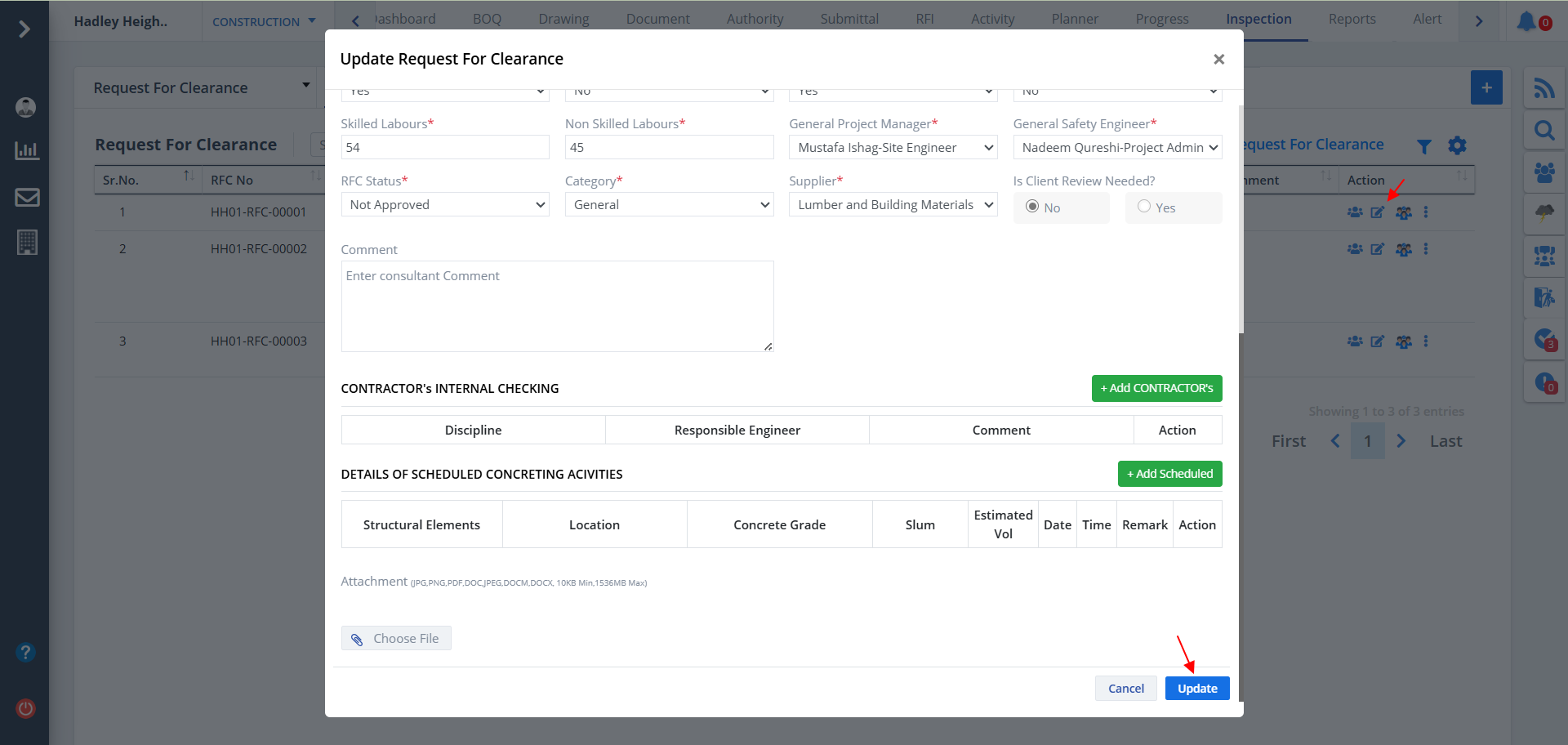Expand the Category dropdown showing General
Screen dimensions: 1568x745
pyautogui.click(x=669, y=204)
